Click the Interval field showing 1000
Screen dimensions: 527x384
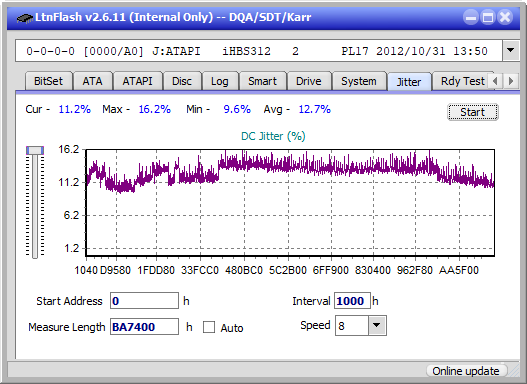pyautogui.click(x=352, y=301)
